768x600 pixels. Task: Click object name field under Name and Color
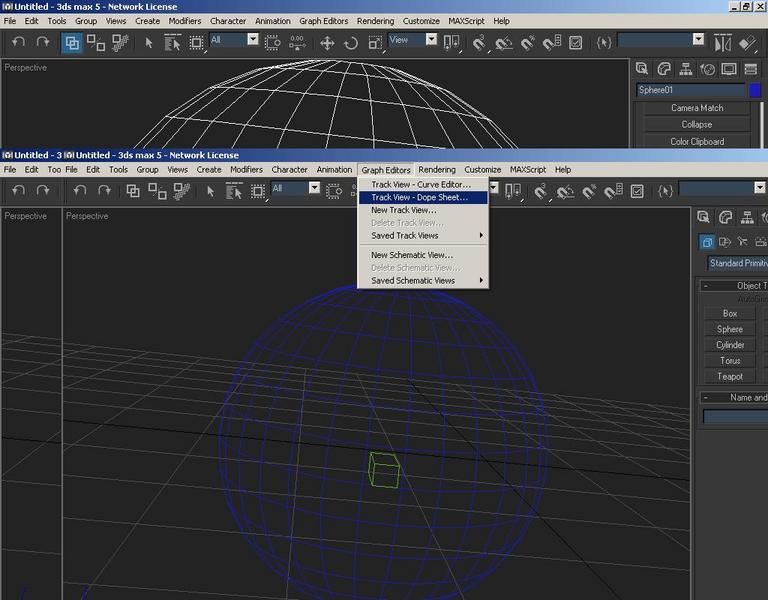[736, 416]
